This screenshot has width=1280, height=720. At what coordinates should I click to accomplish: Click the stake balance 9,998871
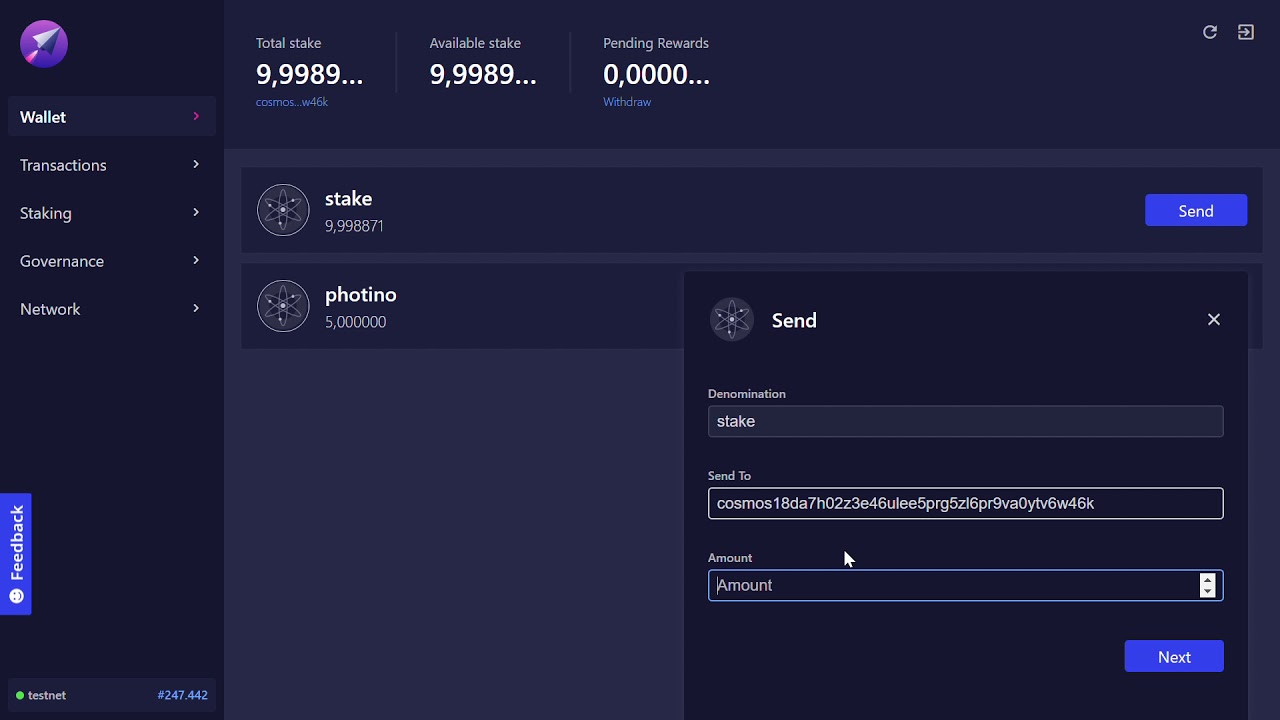(354, 226)
